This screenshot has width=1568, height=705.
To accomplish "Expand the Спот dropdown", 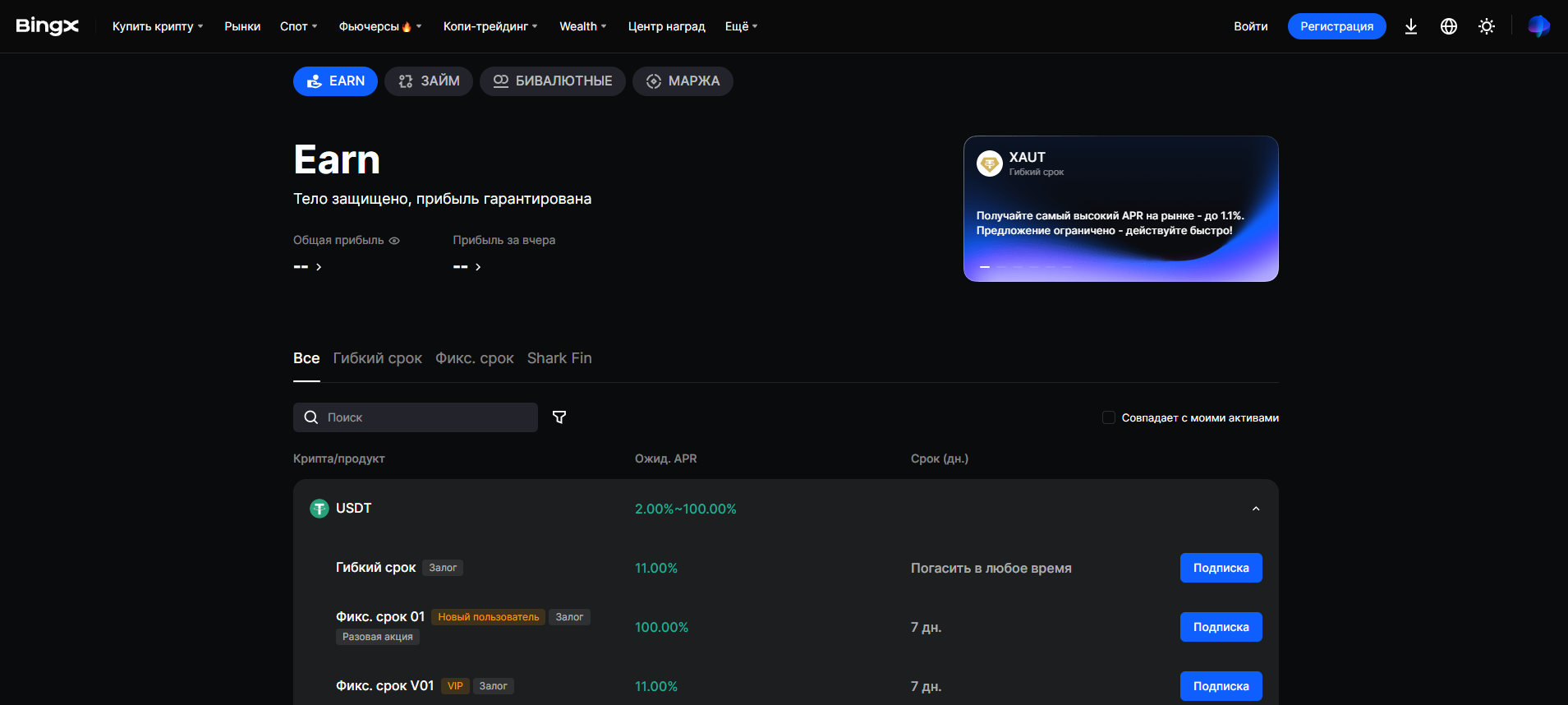I will 298,26.
